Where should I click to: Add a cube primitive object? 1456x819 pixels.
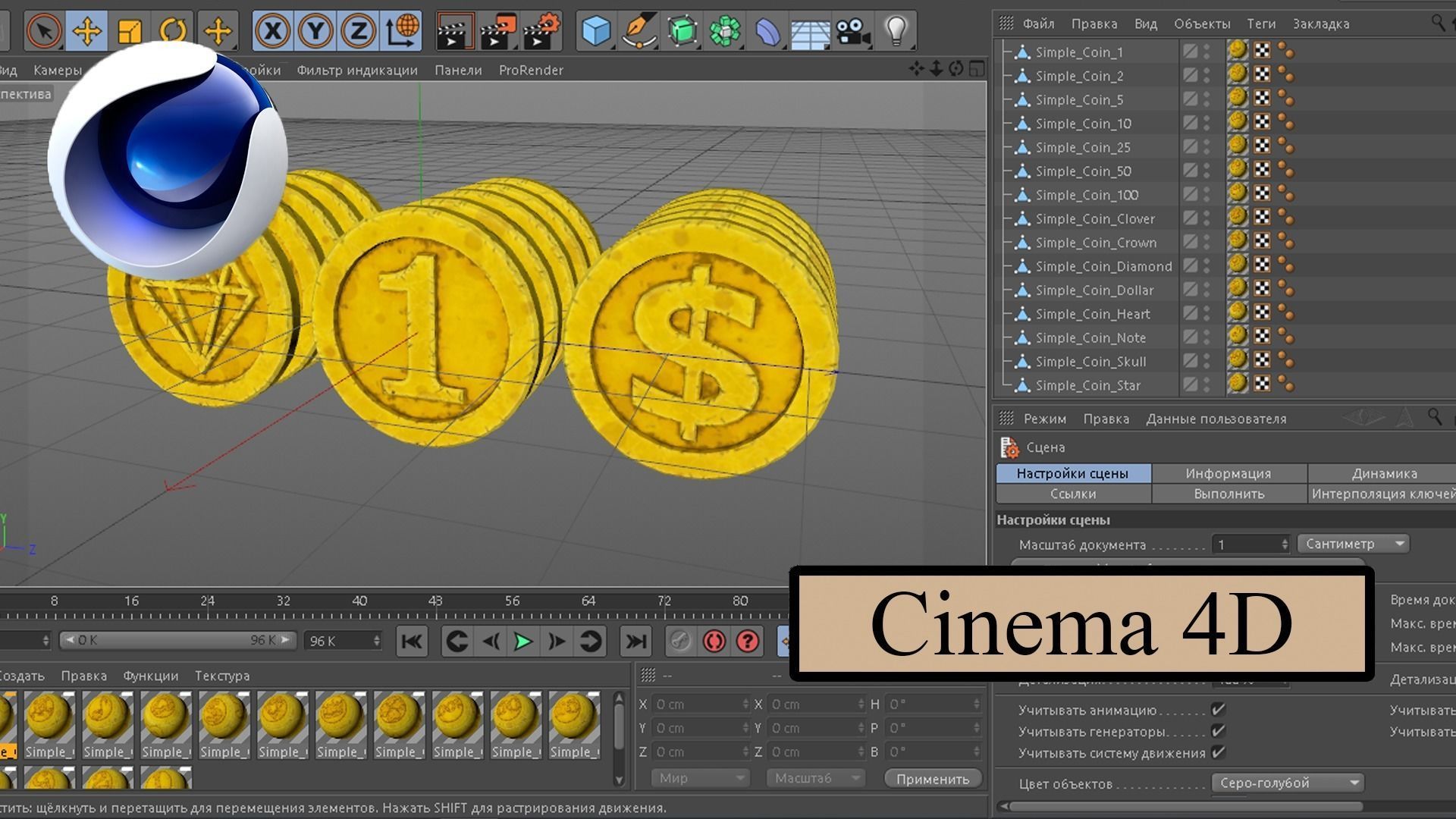click(x=596, y=31)
